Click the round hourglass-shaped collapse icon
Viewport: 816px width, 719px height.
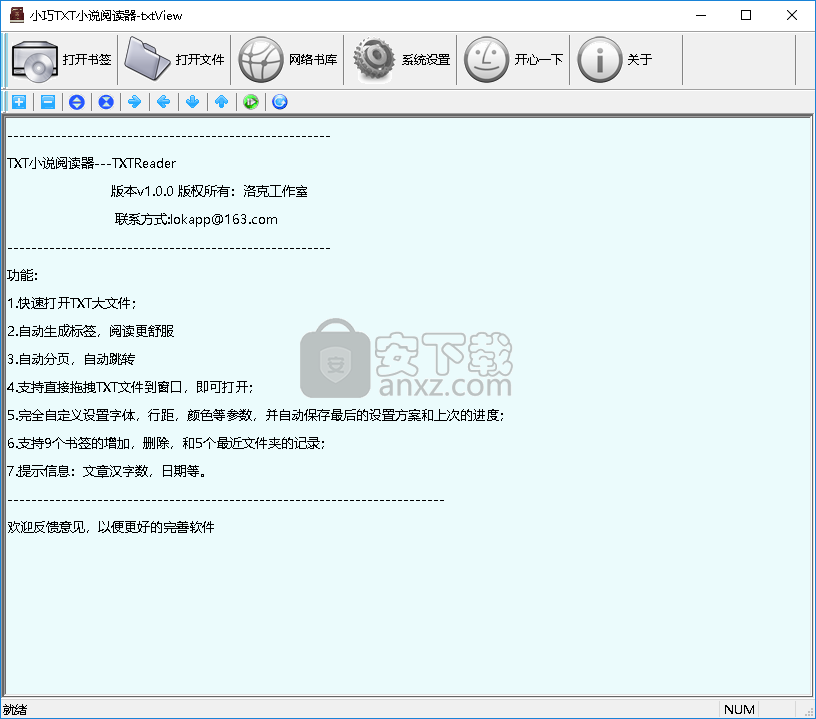[x=106, y=101]
